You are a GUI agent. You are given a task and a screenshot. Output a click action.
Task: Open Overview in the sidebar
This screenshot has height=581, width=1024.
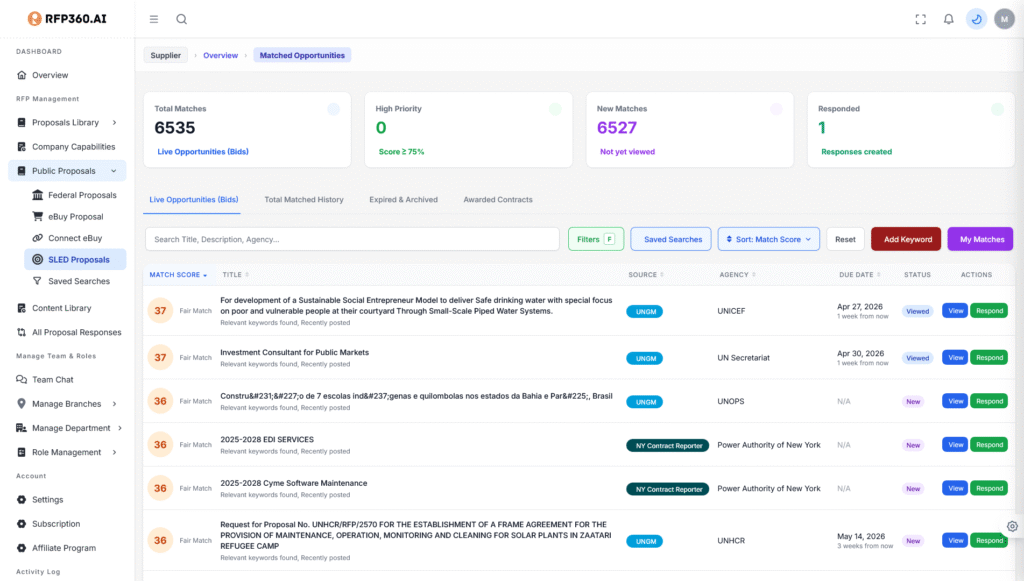pos(50,75)
